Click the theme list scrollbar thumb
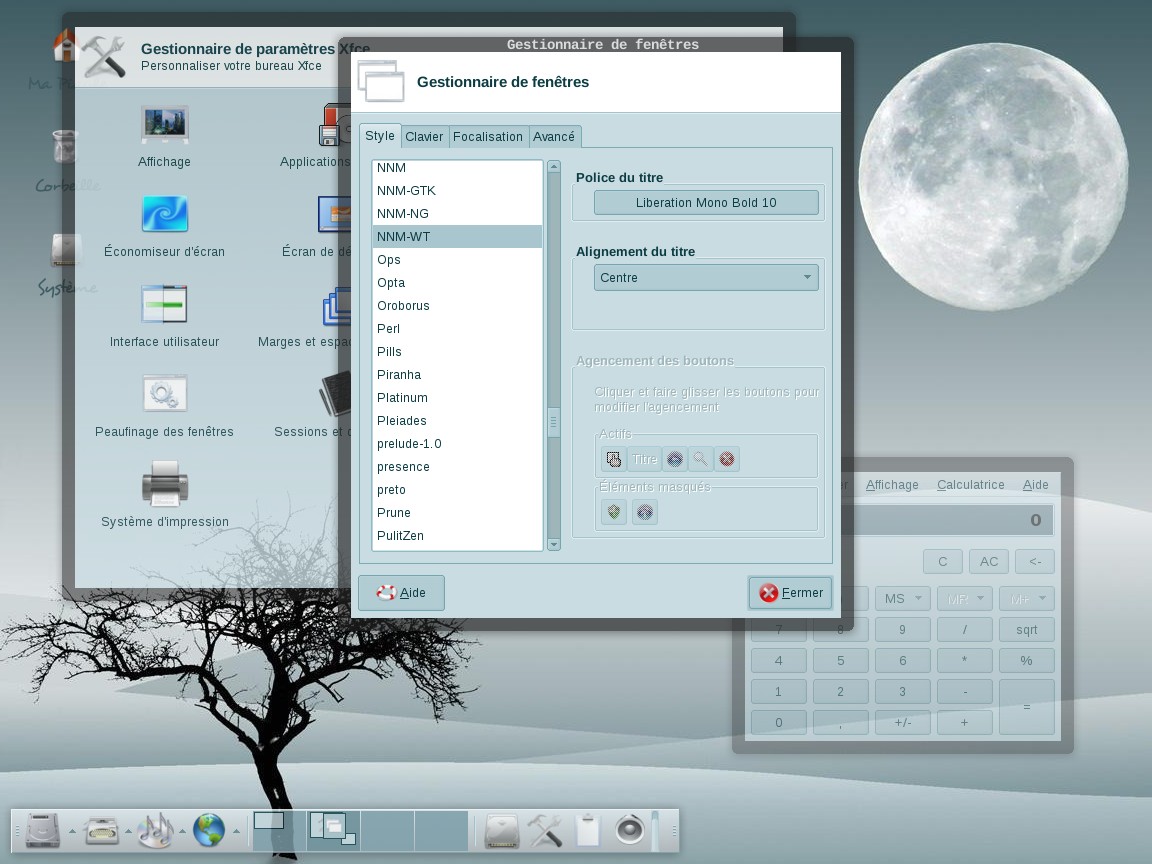This screenshot has width=1152, height=864. click(554, 422)
